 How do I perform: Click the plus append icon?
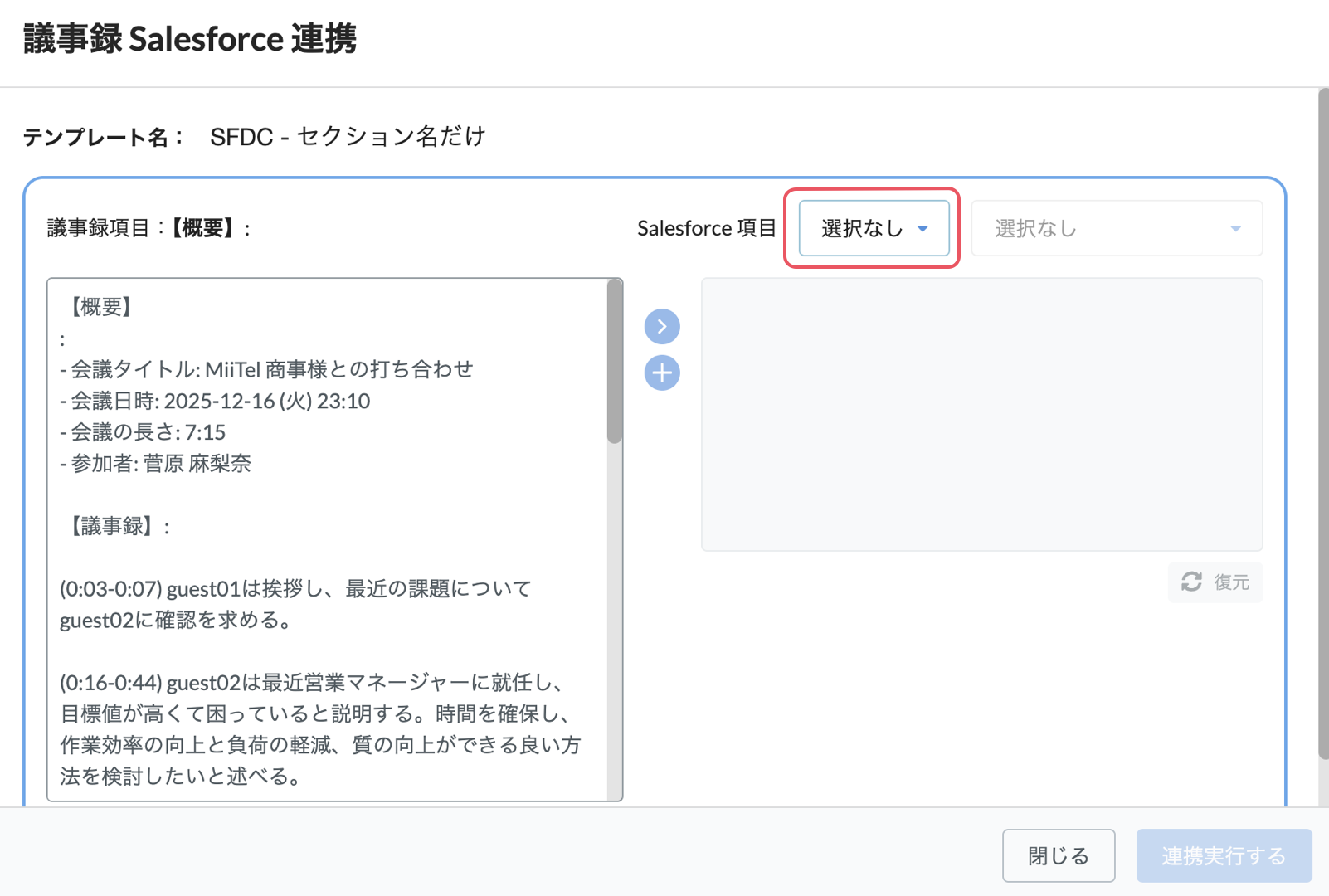(x=662, y=373)
